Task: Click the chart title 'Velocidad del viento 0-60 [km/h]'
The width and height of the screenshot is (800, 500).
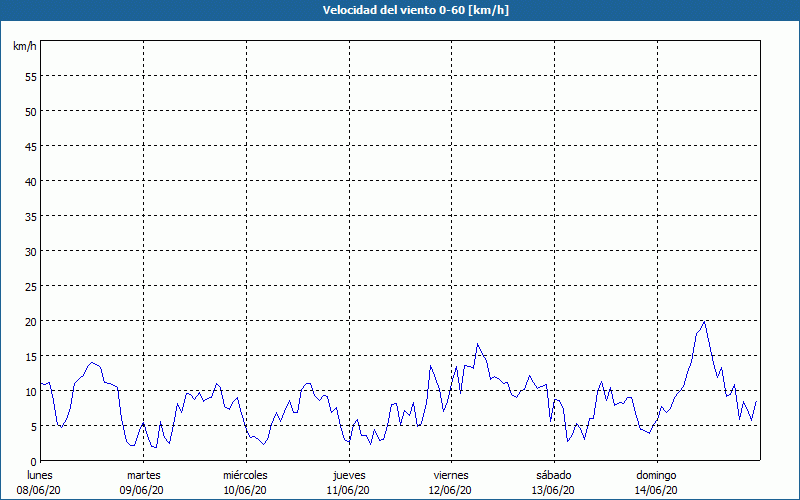Action: tap(415, 10)
